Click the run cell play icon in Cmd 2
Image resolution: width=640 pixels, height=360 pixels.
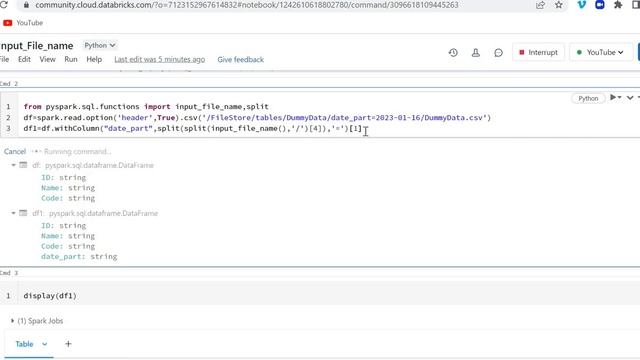[x=613, y=98]
